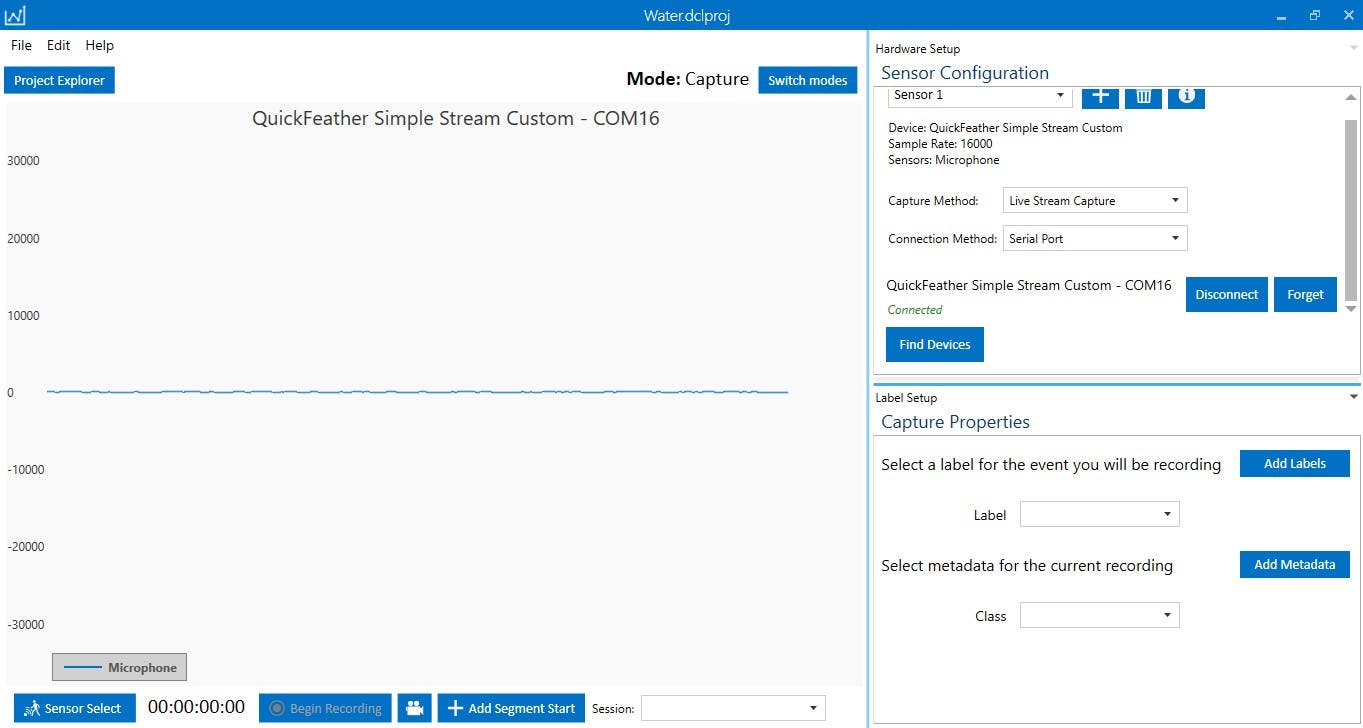Click the Water.dclproj window title
Screen dimensions: 1363x728
click(687, 16)
